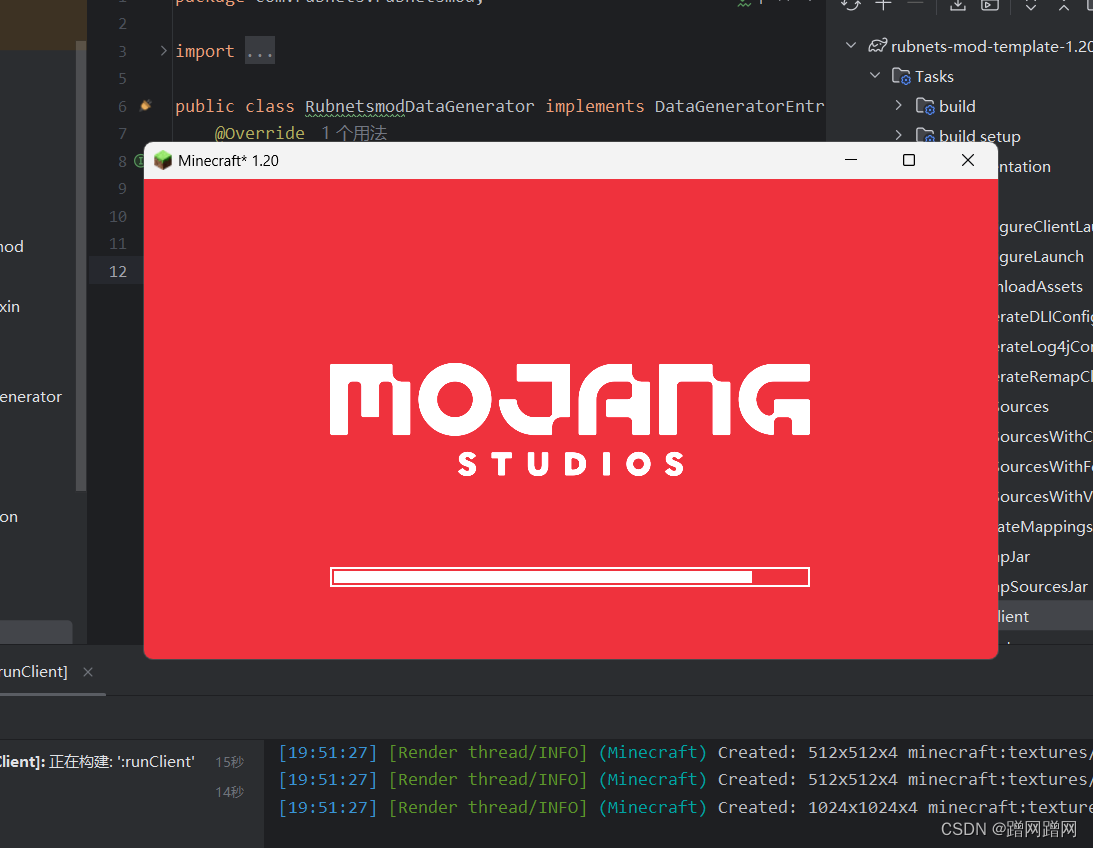Viewport: 1093px width, 848px height.
Task: Click line number 12 in the gutter
Action: 118,272
